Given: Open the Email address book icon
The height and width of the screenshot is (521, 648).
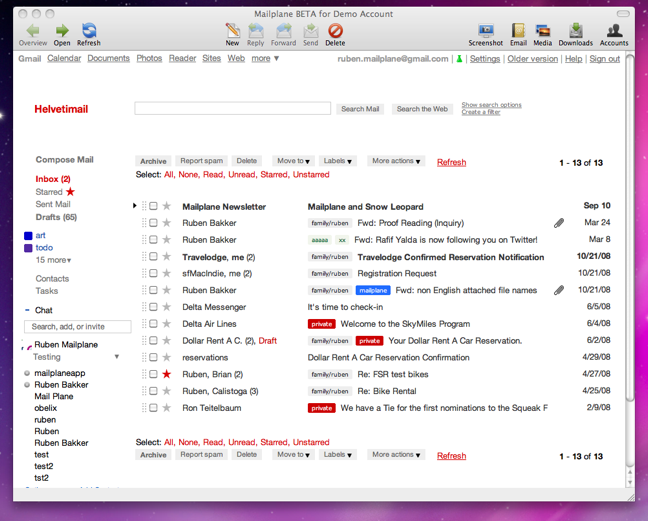Looking at the screenshot, I should (x=518, y=31).
